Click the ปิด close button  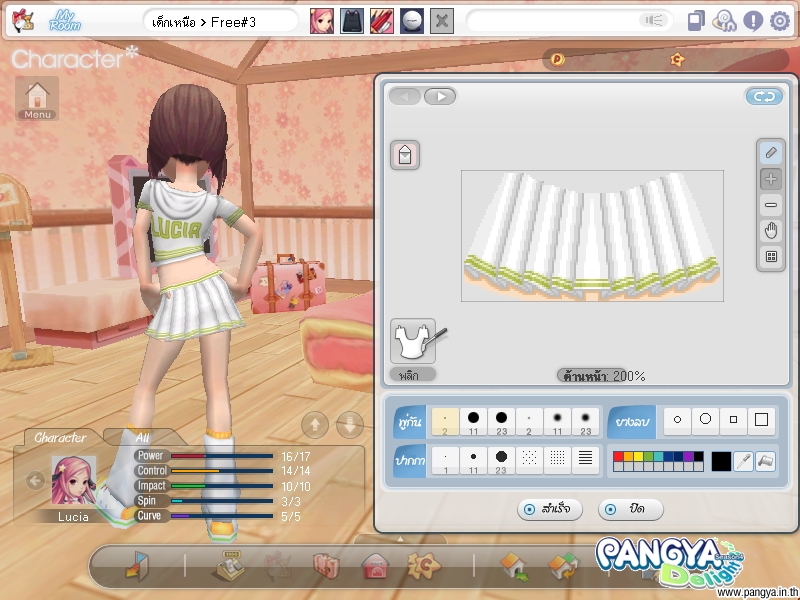(x=631, y=509)
